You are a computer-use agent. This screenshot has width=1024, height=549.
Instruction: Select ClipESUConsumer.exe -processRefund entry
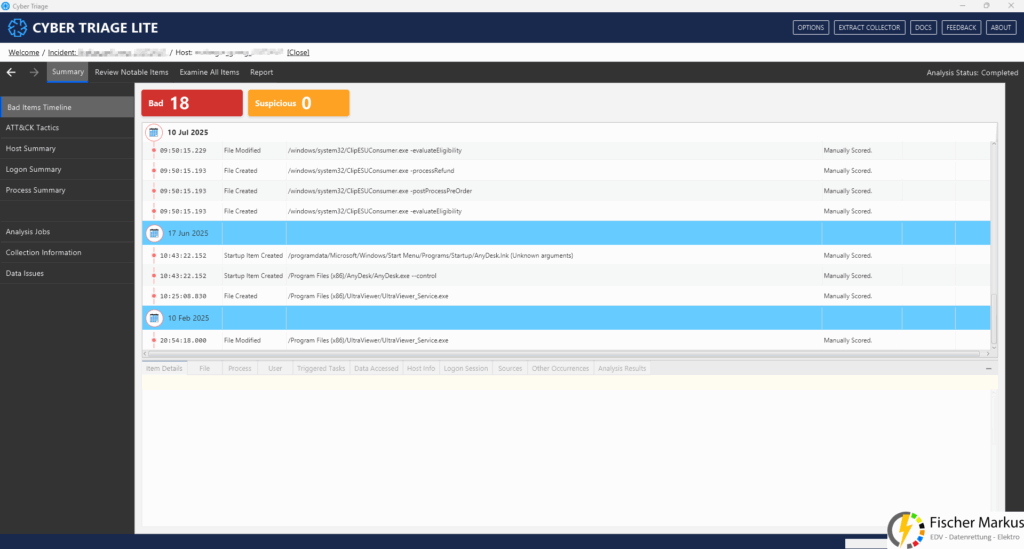click(x=566, y=170)
